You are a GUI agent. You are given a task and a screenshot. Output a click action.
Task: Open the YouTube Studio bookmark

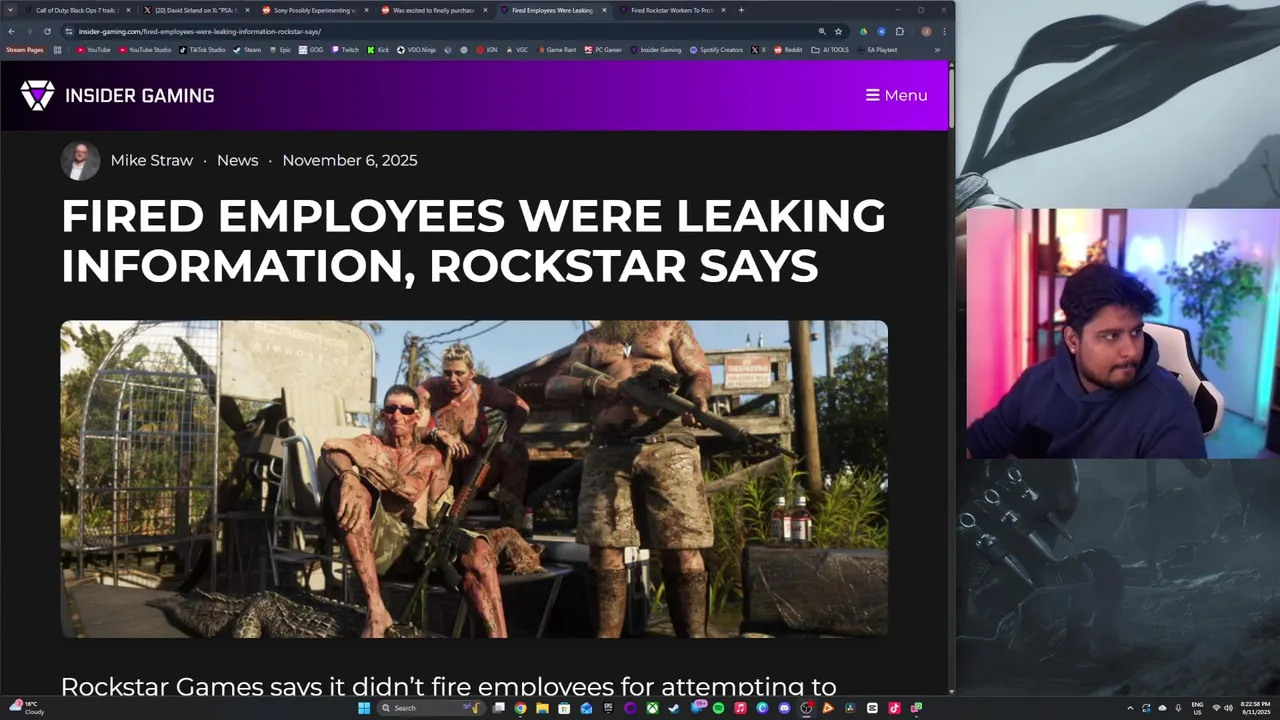pyautogui.click(x=145, y=49)
